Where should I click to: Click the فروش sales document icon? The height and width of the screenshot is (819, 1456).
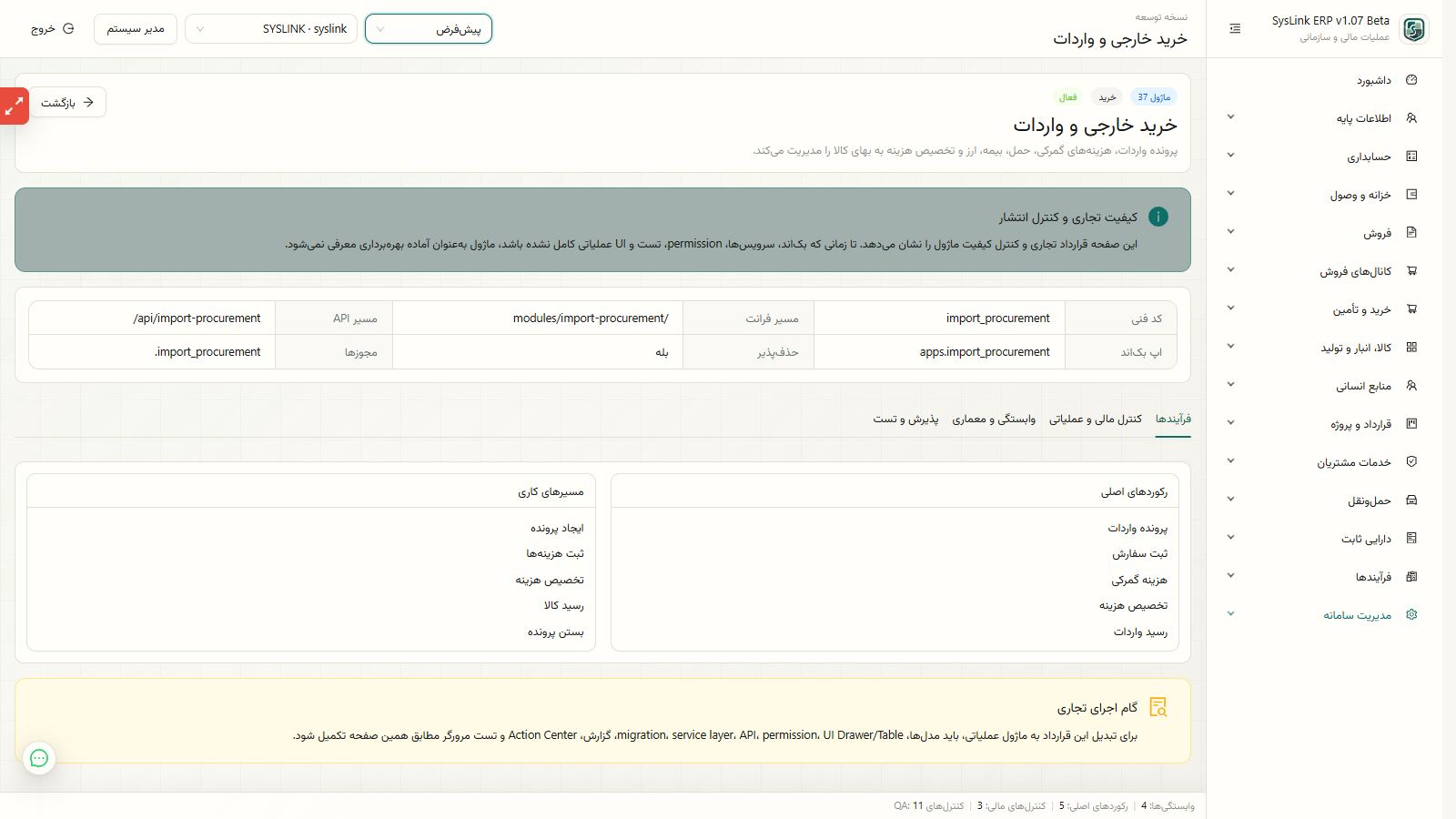pos(1411,233)
